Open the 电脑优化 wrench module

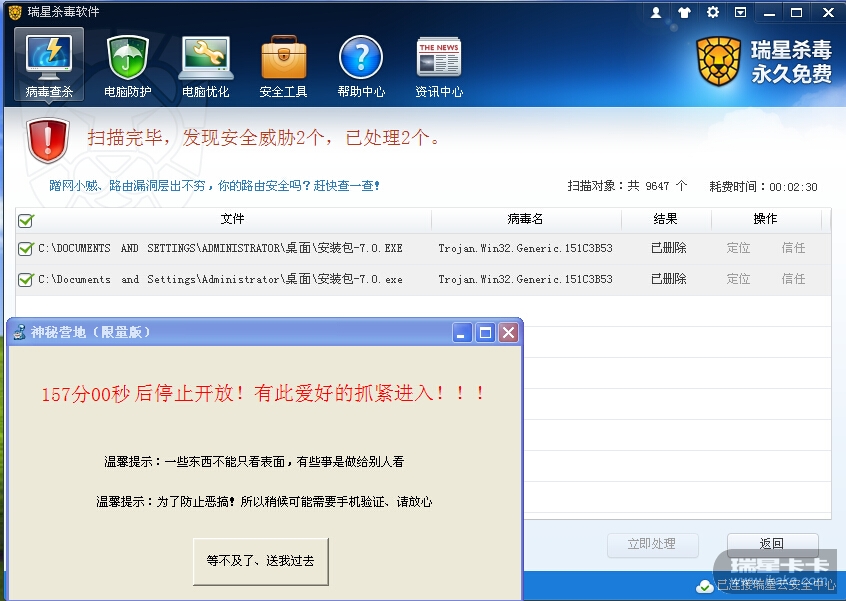pos(206,65)
